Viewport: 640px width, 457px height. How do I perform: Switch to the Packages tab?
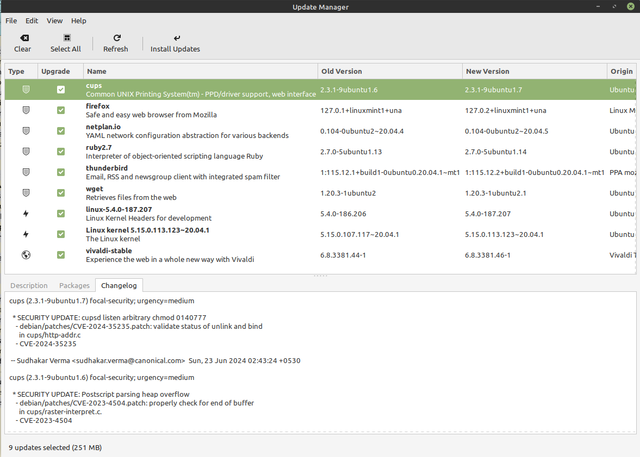tap(74, 286)
